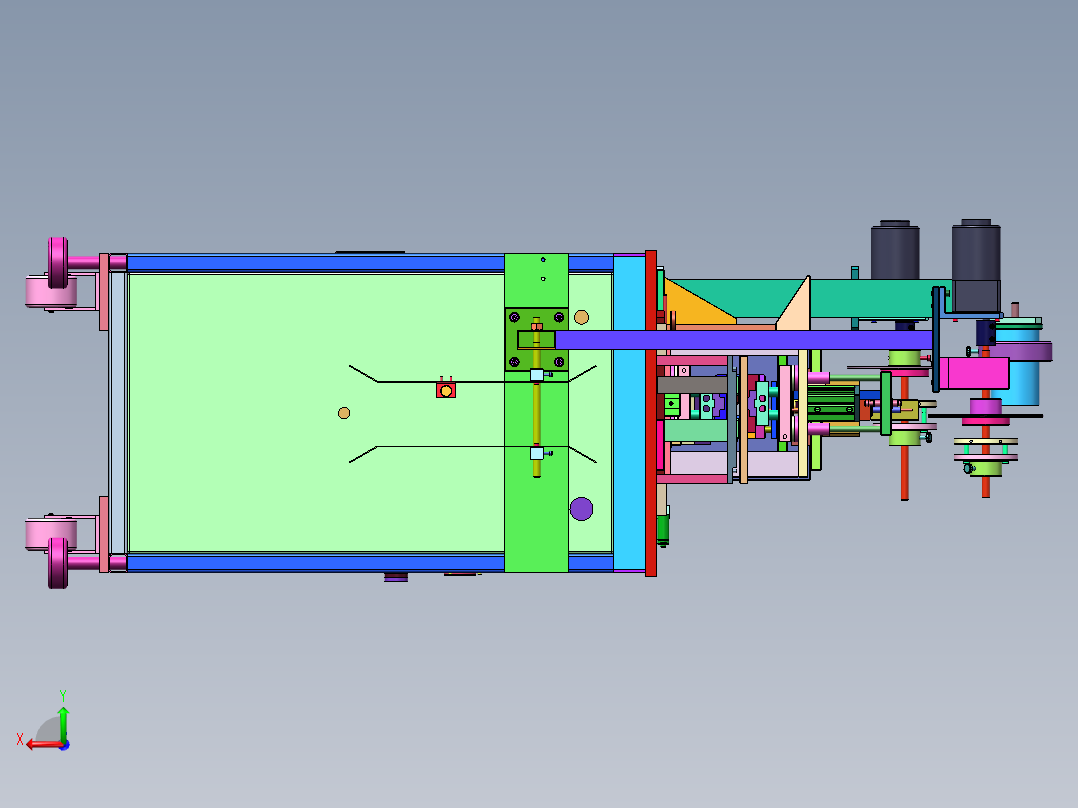The width and height of the screenshot is (1078, 808).
Task: Select the top blue side rail
Action: [316, 263]
